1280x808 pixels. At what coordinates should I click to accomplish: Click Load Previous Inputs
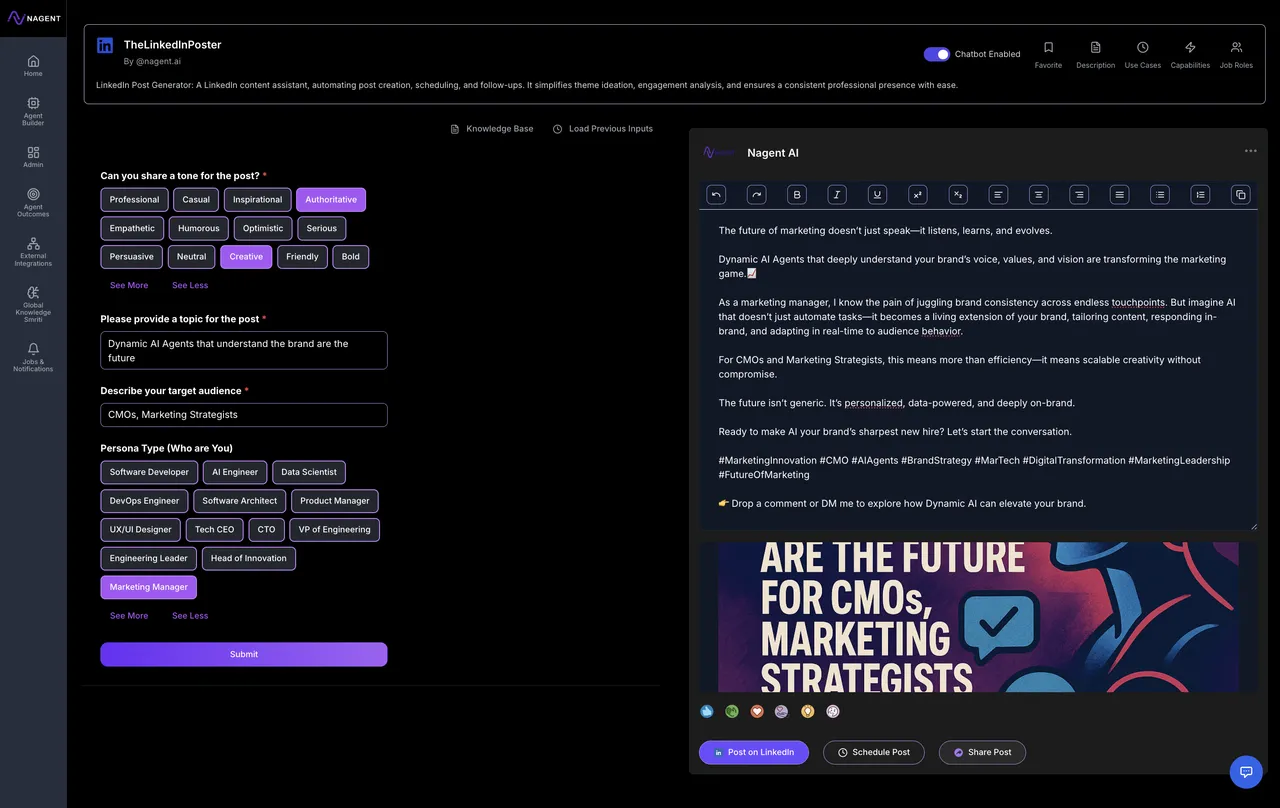[x=603, y=129]
